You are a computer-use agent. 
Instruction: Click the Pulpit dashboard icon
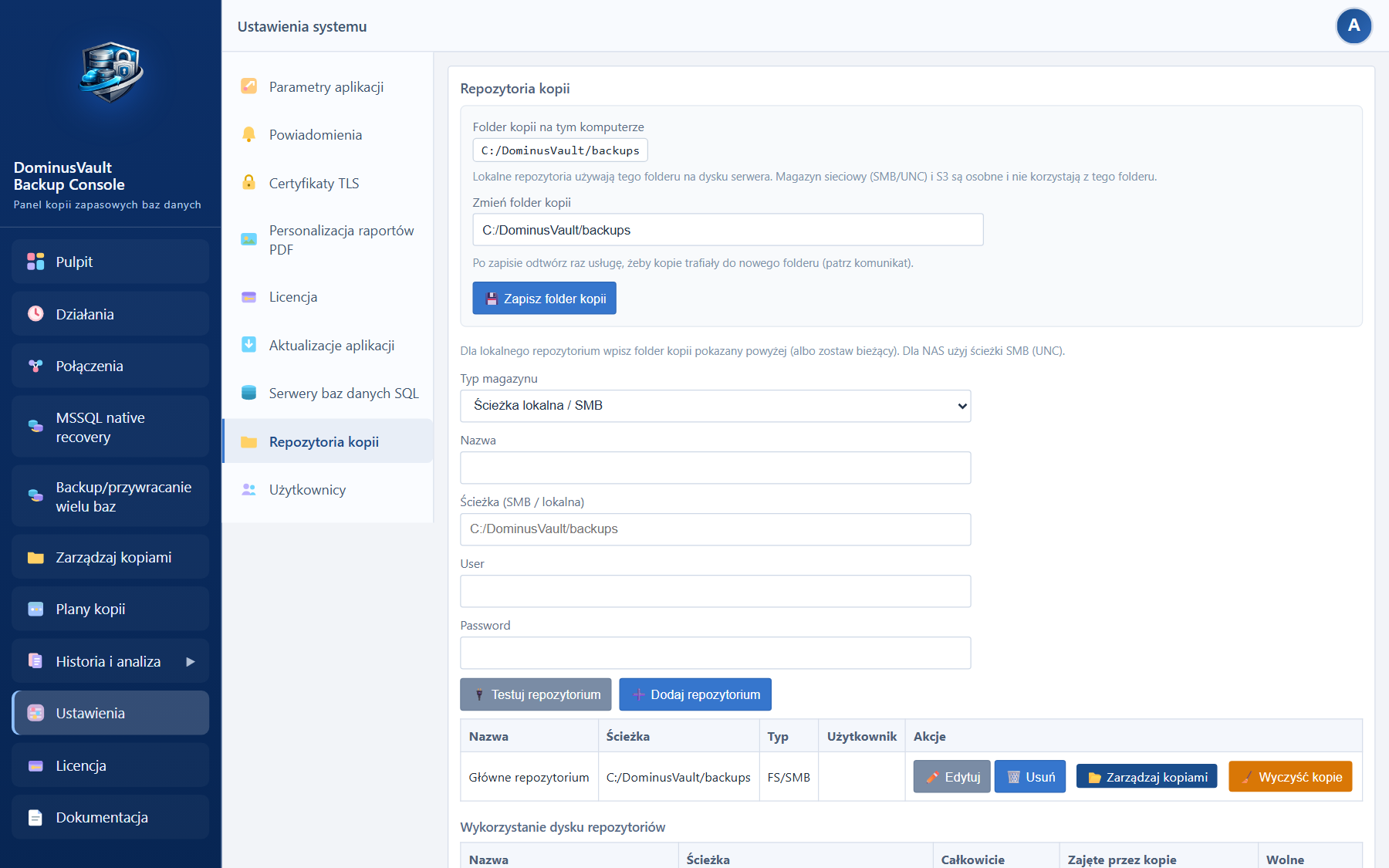click(x=35, y=262)
